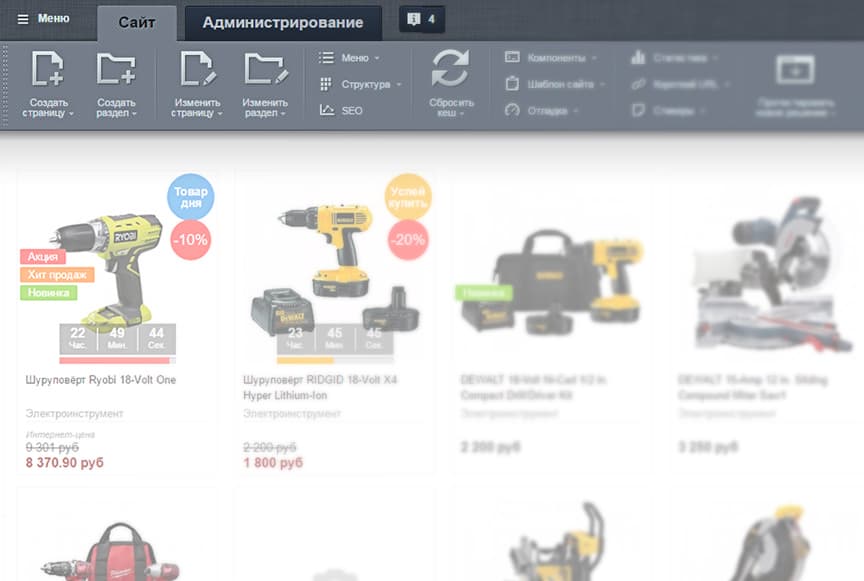Screen dimensions: 864x581
Task: Open the DEWALT 18-Volt Compact Drill kit title
Action: coord(533,388)
